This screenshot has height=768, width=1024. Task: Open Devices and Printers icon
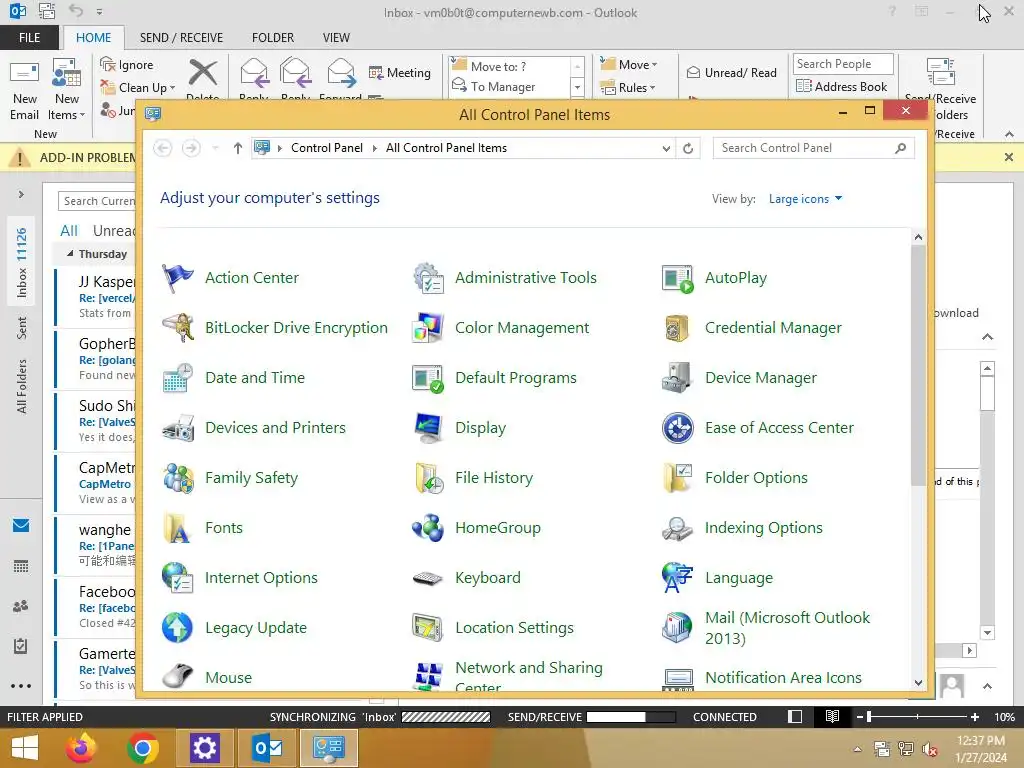pos(178,428)
